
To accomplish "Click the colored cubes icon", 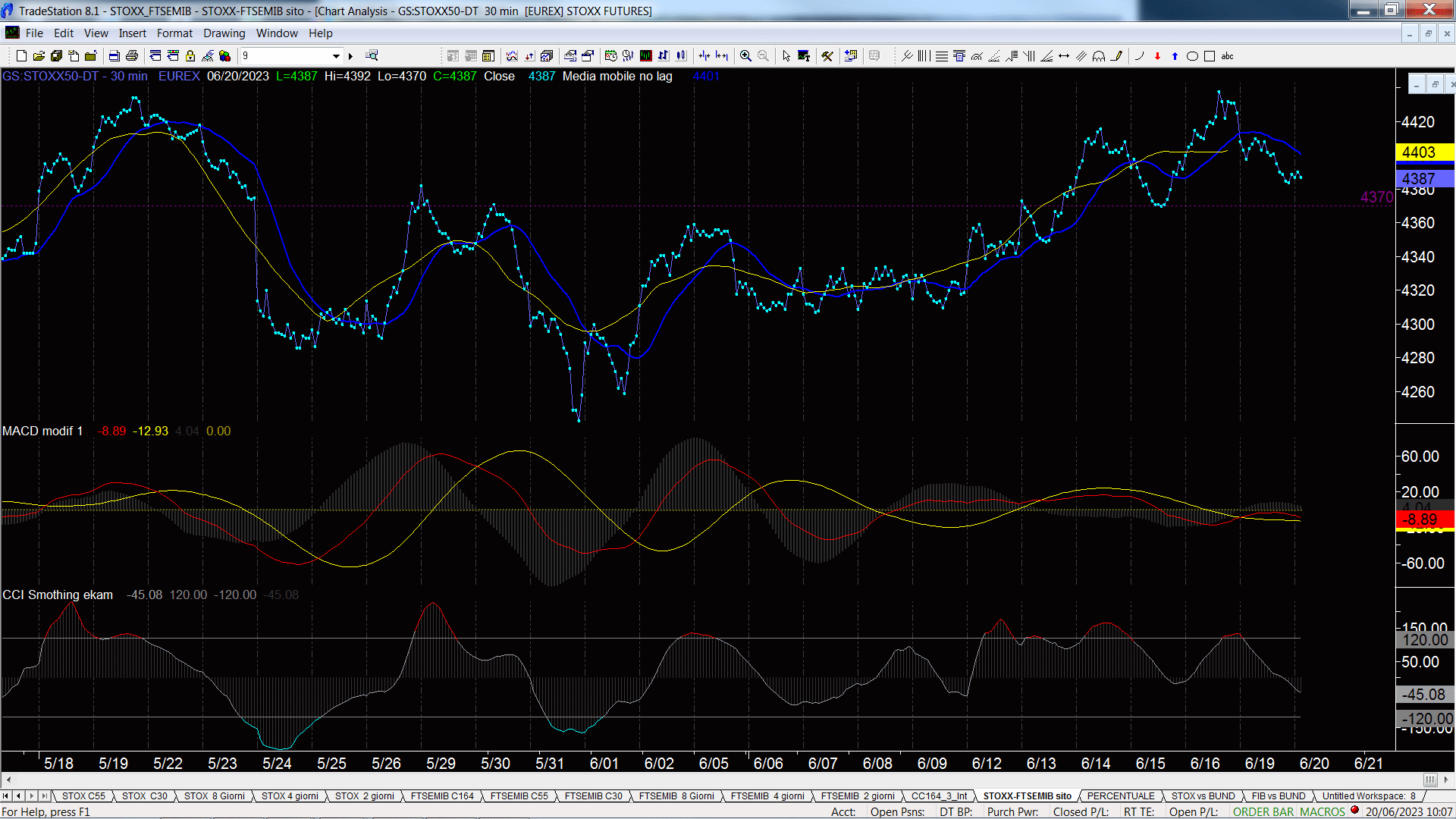I will click(225, 56).
